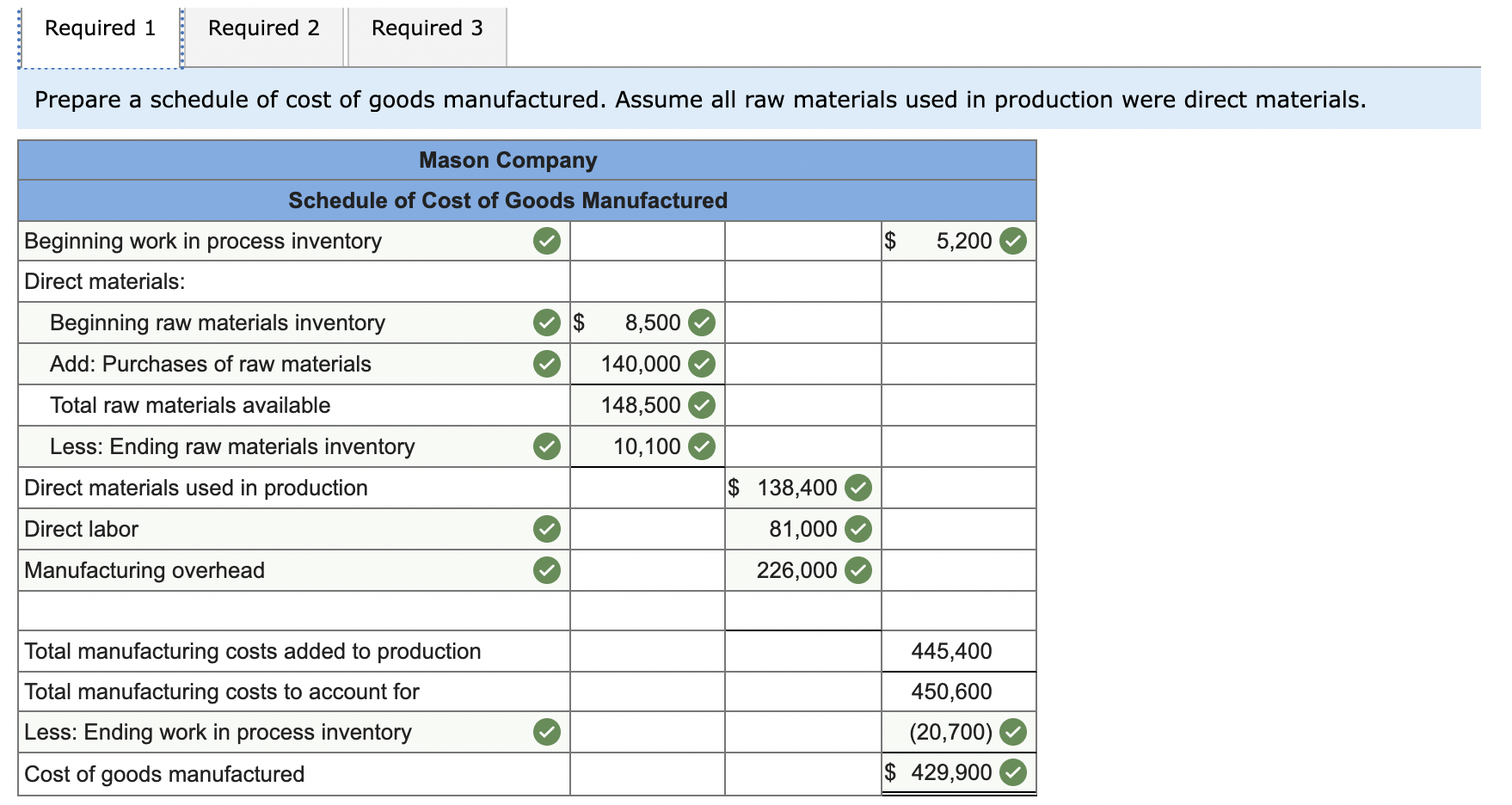
Task: Click checkmark next to 148,500 total
Action: click(702, 405)
